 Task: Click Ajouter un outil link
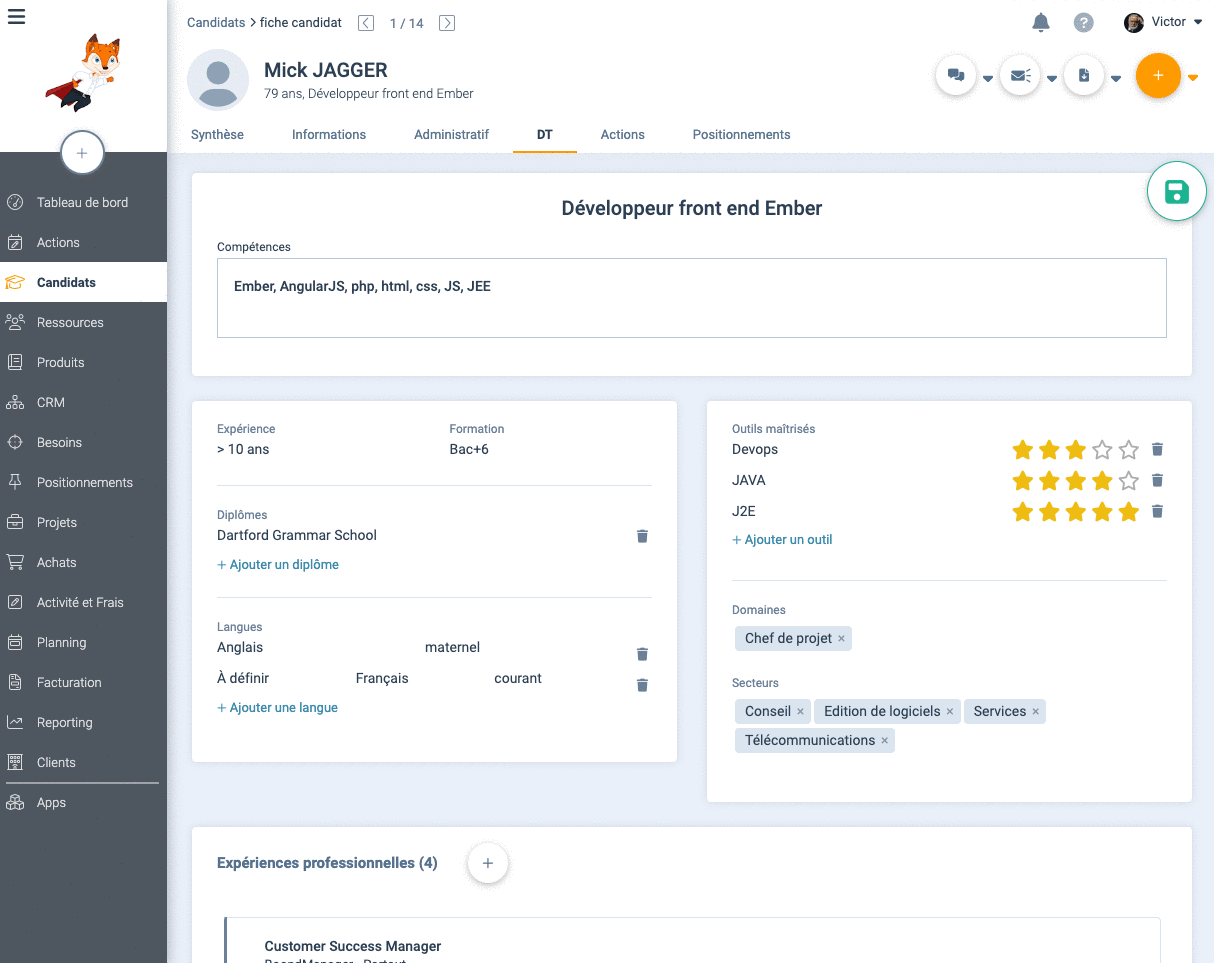782,539
